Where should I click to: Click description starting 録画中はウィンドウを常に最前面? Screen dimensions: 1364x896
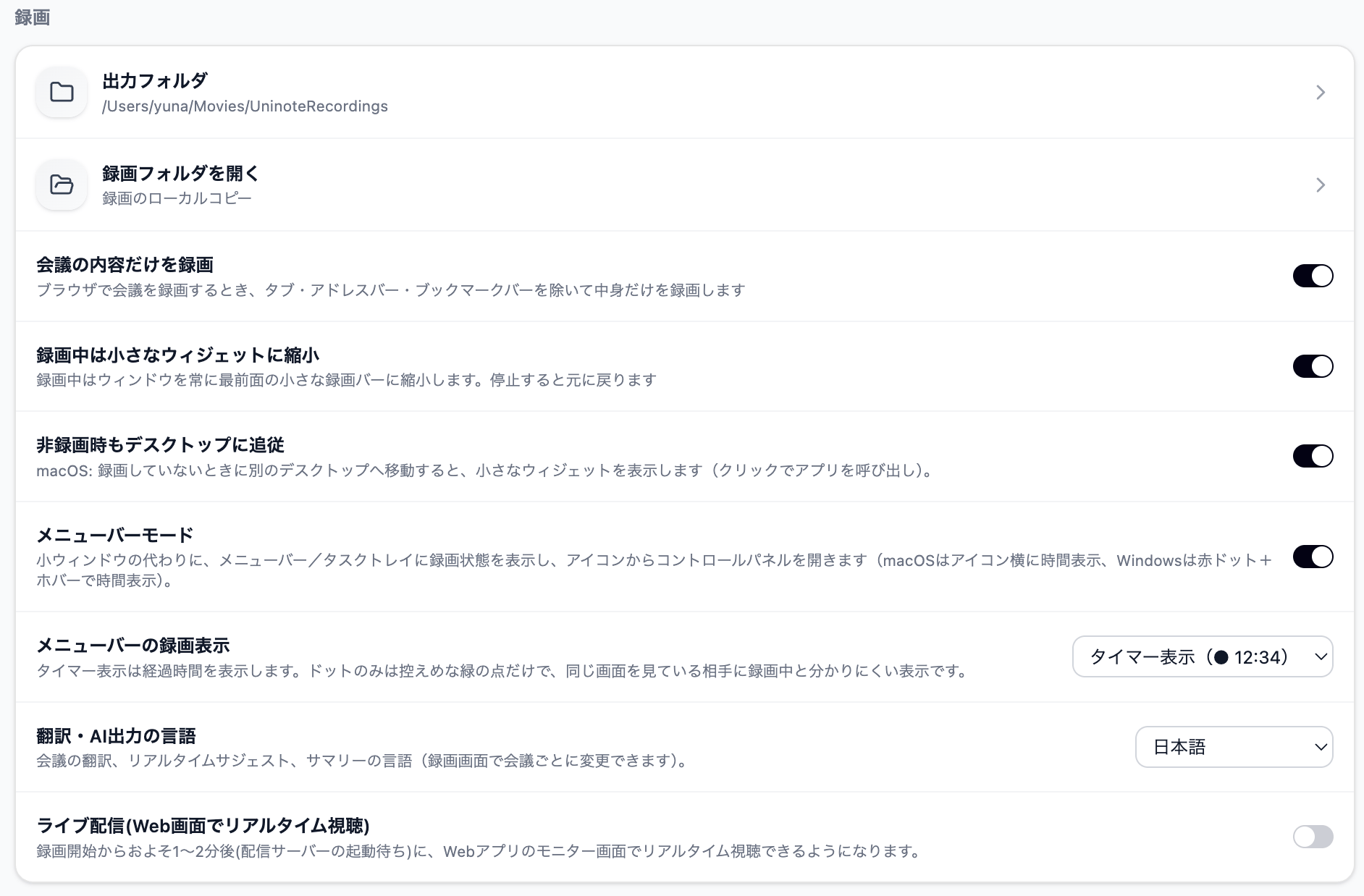(347, 380)
